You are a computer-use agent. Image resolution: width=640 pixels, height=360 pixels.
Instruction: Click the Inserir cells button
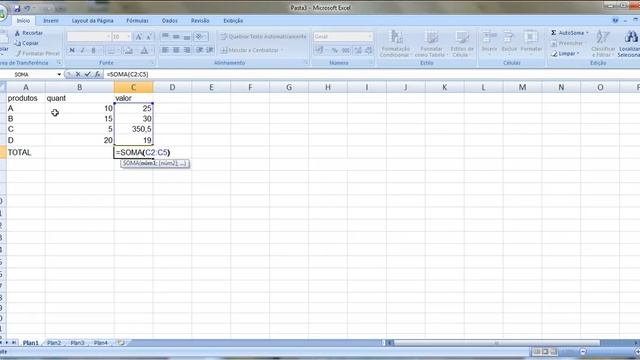pos(489,42)
